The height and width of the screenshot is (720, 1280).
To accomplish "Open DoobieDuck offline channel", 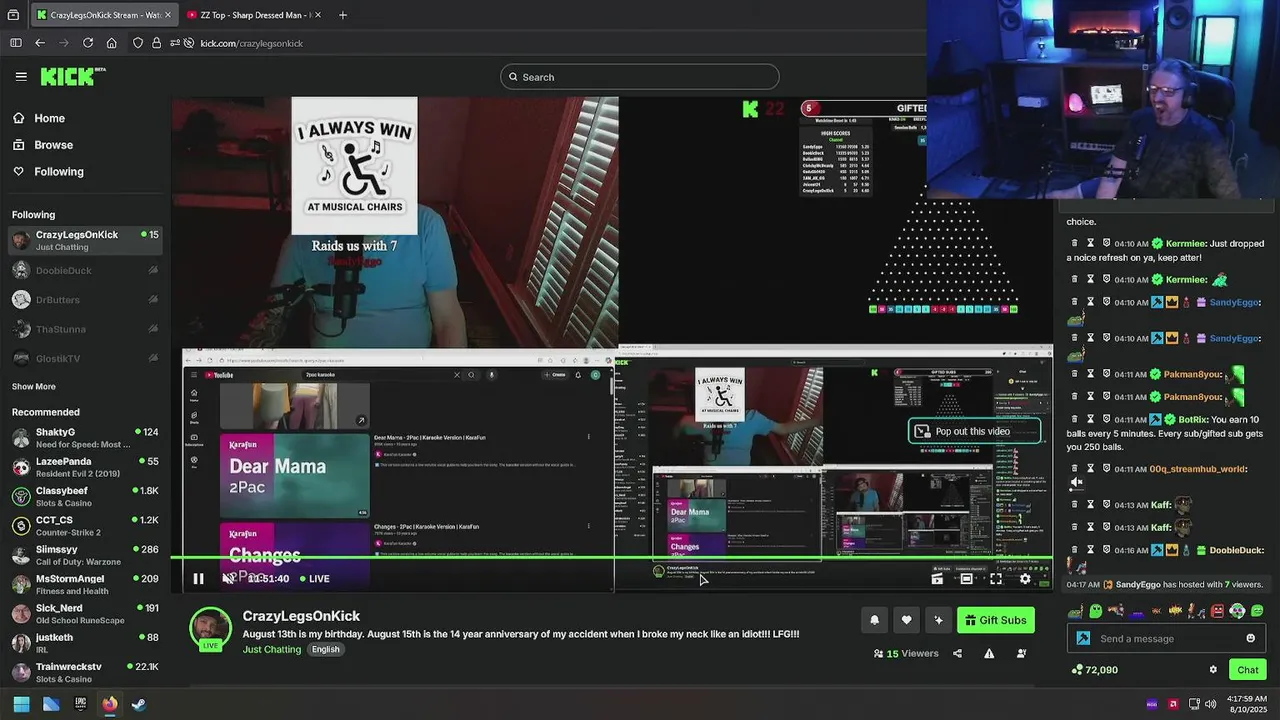I will (x=85, y=270).
